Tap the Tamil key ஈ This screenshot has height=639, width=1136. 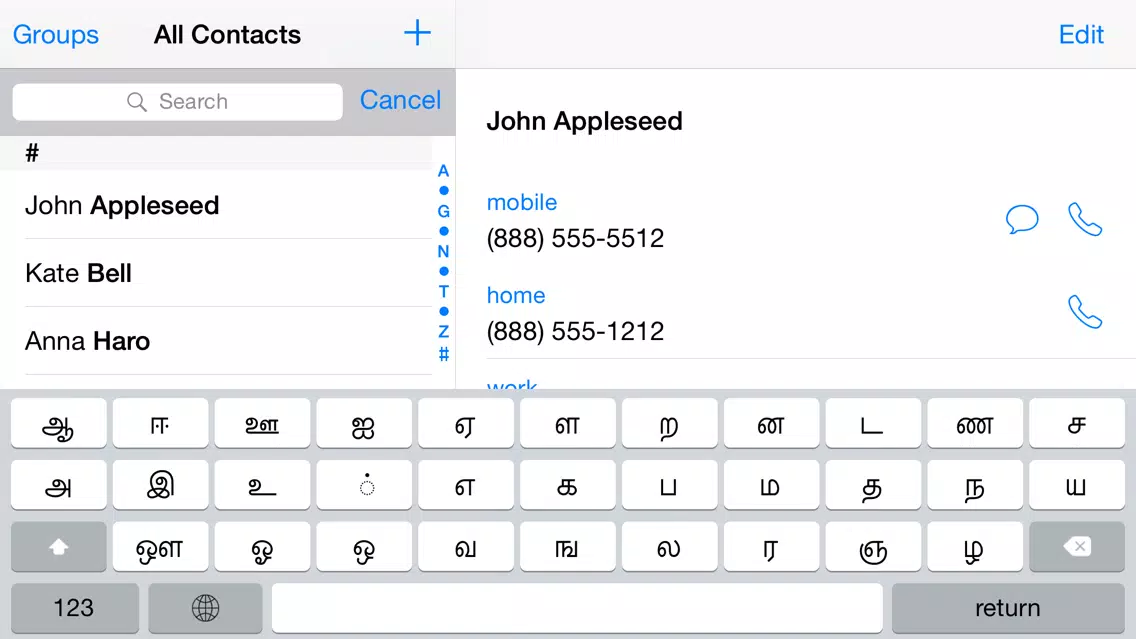(160, 423)
